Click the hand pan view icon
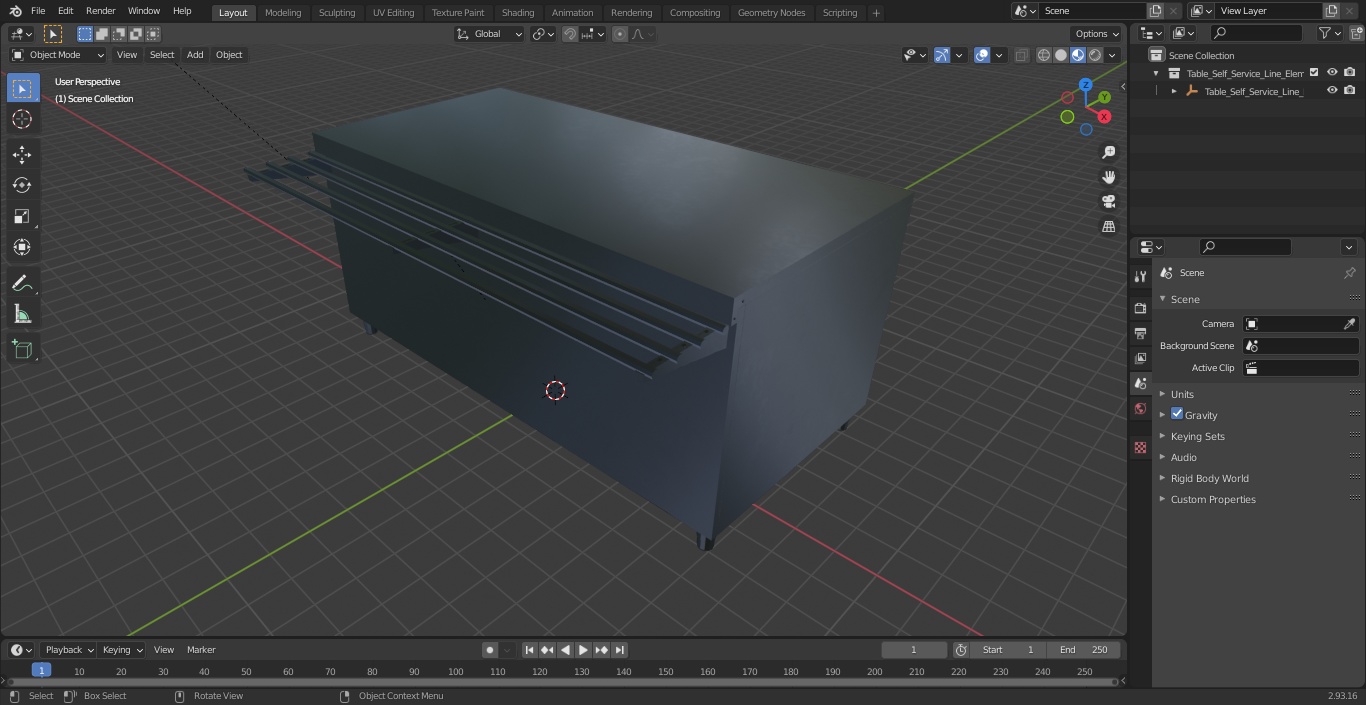The height and width of the screenshot is (705, 1366). (x=1109, y=177)
